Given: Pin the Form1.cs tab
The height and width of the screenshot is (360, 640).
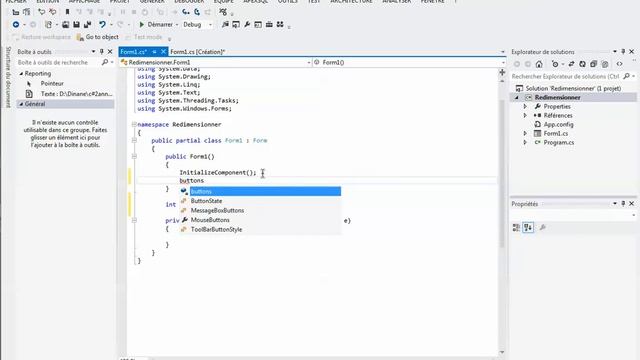Looking at the screenshot, I should click(x=154, y=52).
